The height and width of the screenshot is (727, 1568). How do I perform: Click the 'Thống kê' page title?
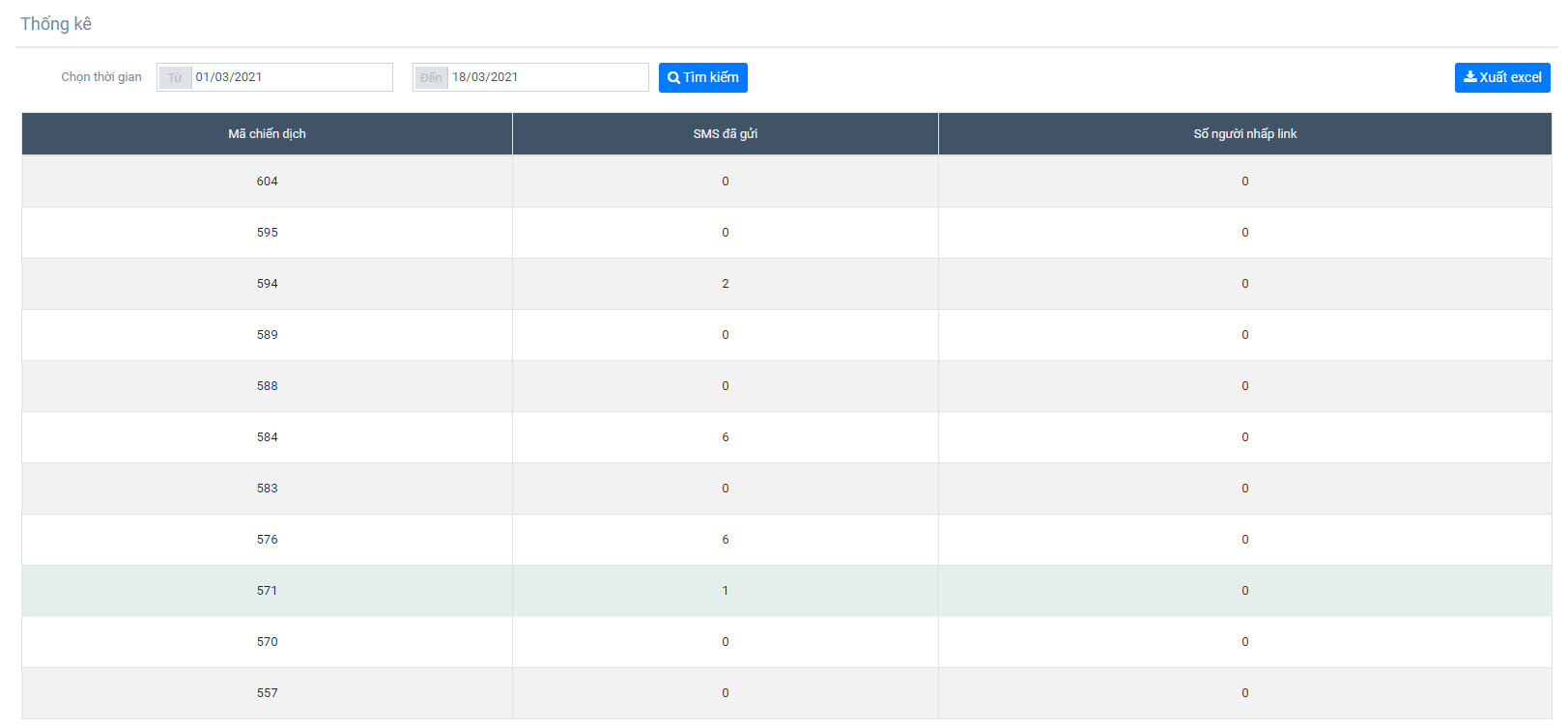[56, 24]
